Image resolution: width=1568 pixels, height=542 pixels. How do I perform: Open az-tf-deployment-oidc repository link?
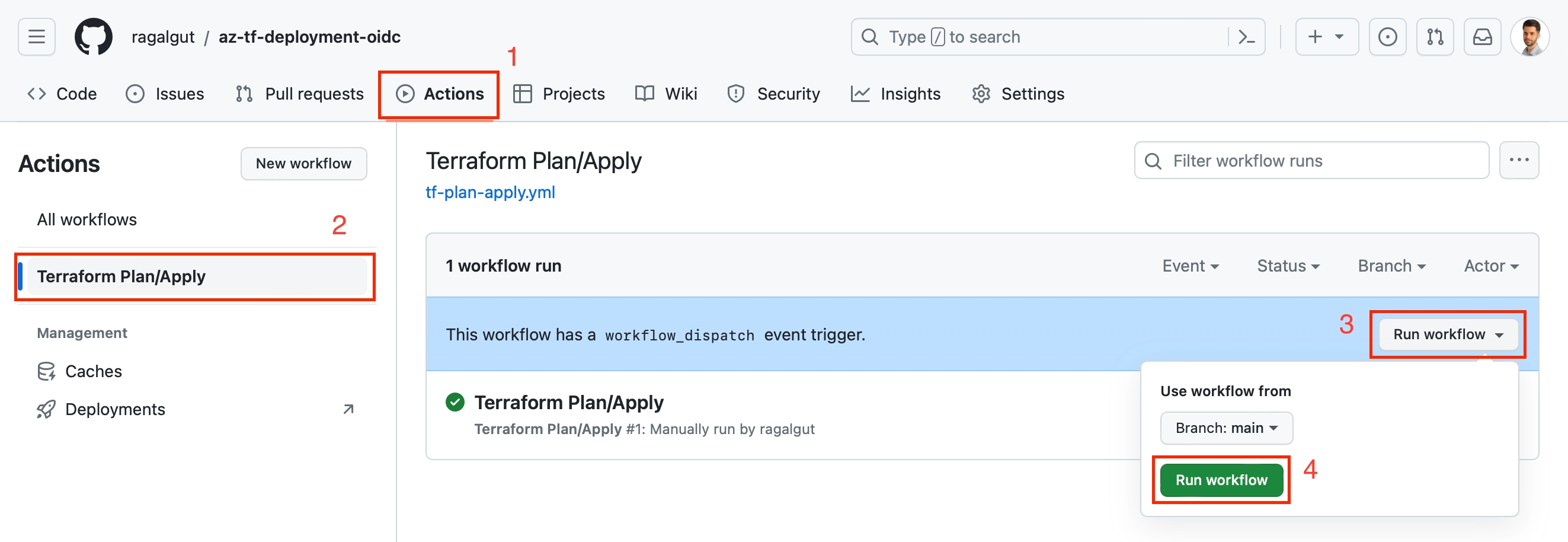(x=309, y=37)
